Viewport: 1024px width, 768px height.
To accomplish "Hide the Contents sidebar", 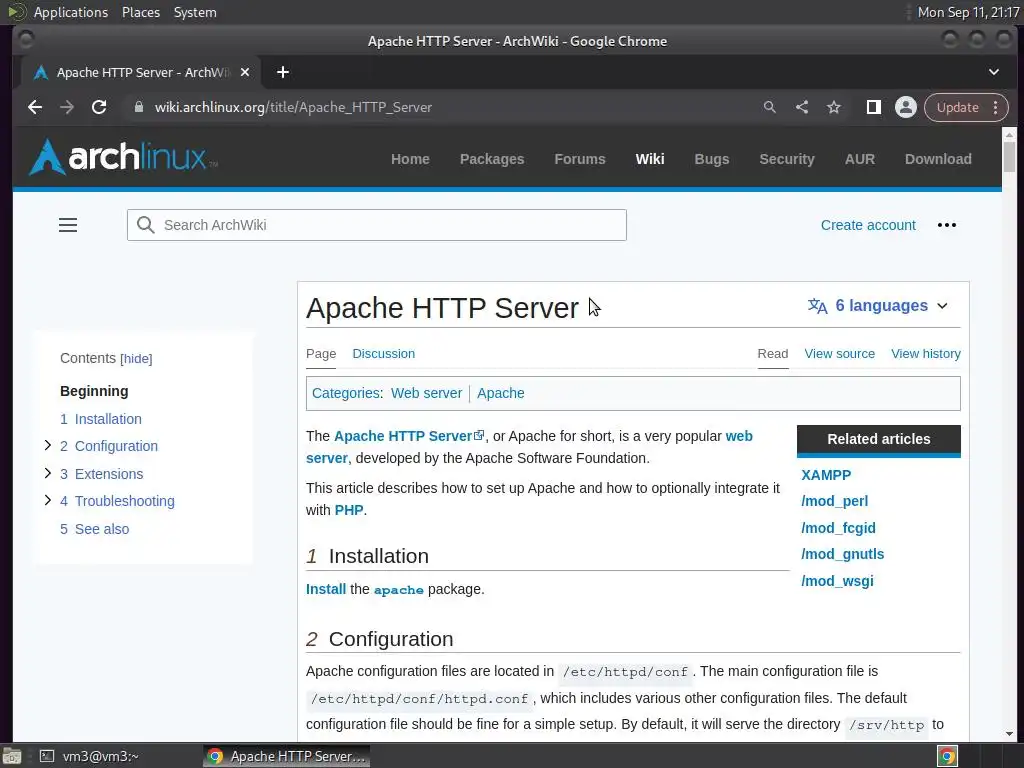I will (x=136, y=359).
